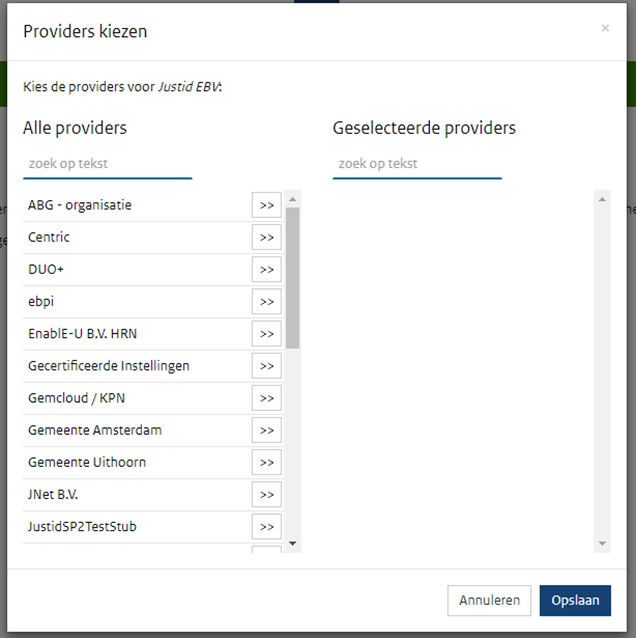The image size is (636, 638).
Task: Click up arrow of Geselecteerde providers scrollbar
Action: (x=602, y=199)
